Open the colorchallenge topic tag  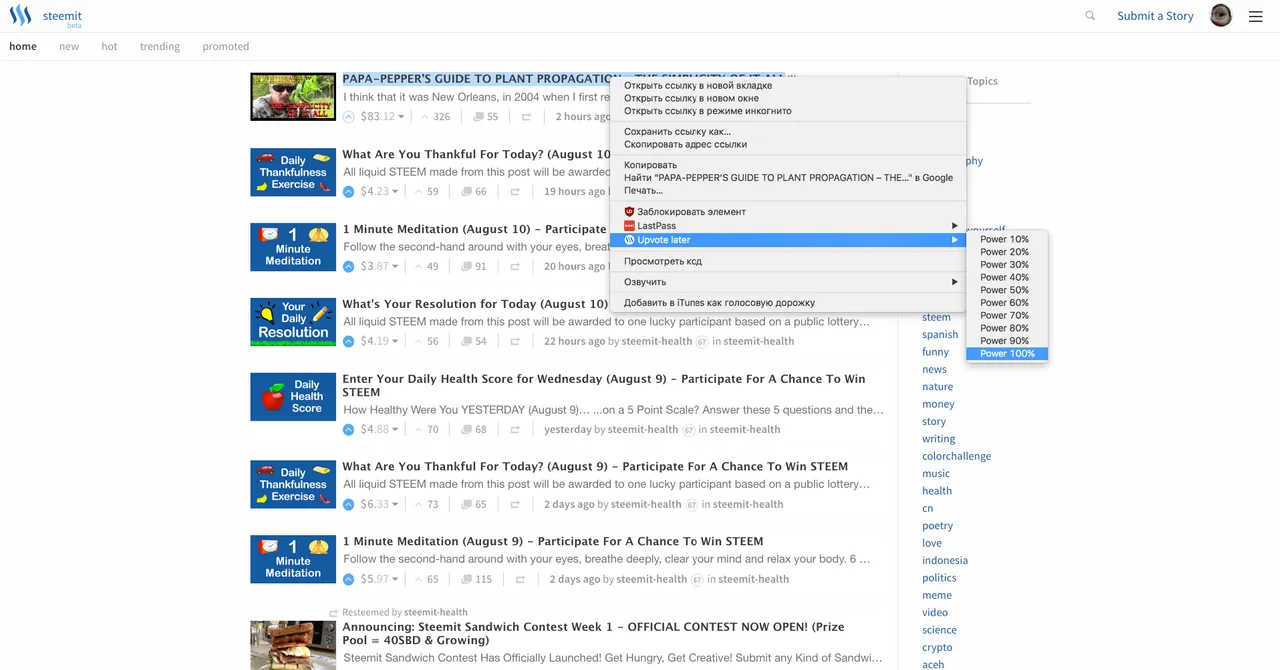[x=957, y=456]
